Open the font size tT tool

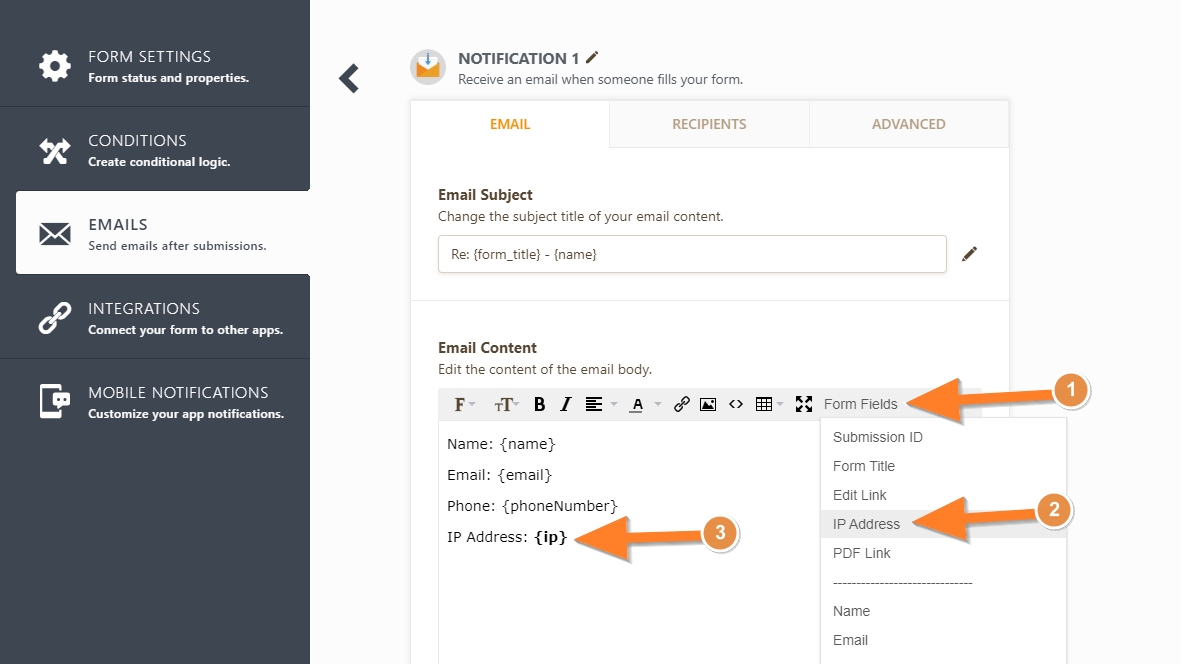pos(506,405)
